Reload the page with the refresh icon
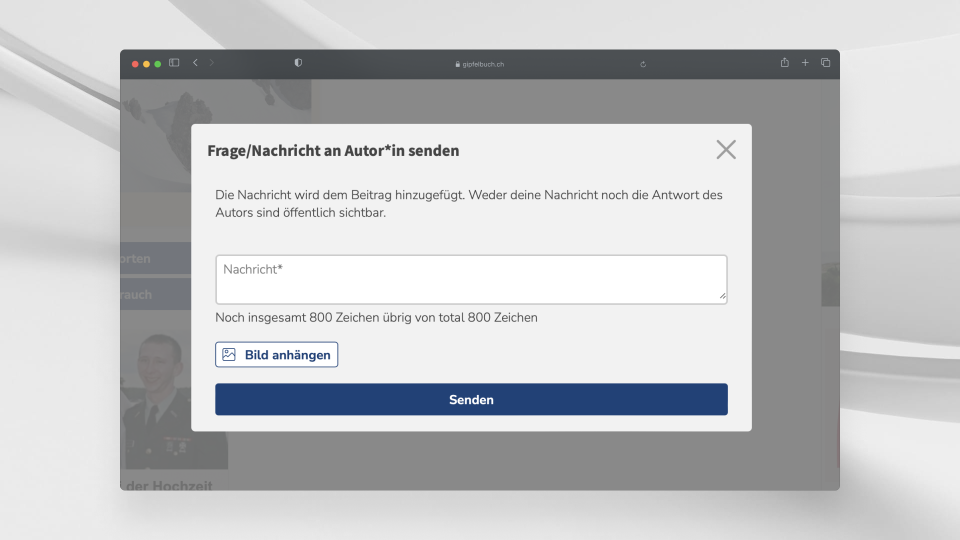This screenshot has height=540, width=960. (x=643, y=64)
